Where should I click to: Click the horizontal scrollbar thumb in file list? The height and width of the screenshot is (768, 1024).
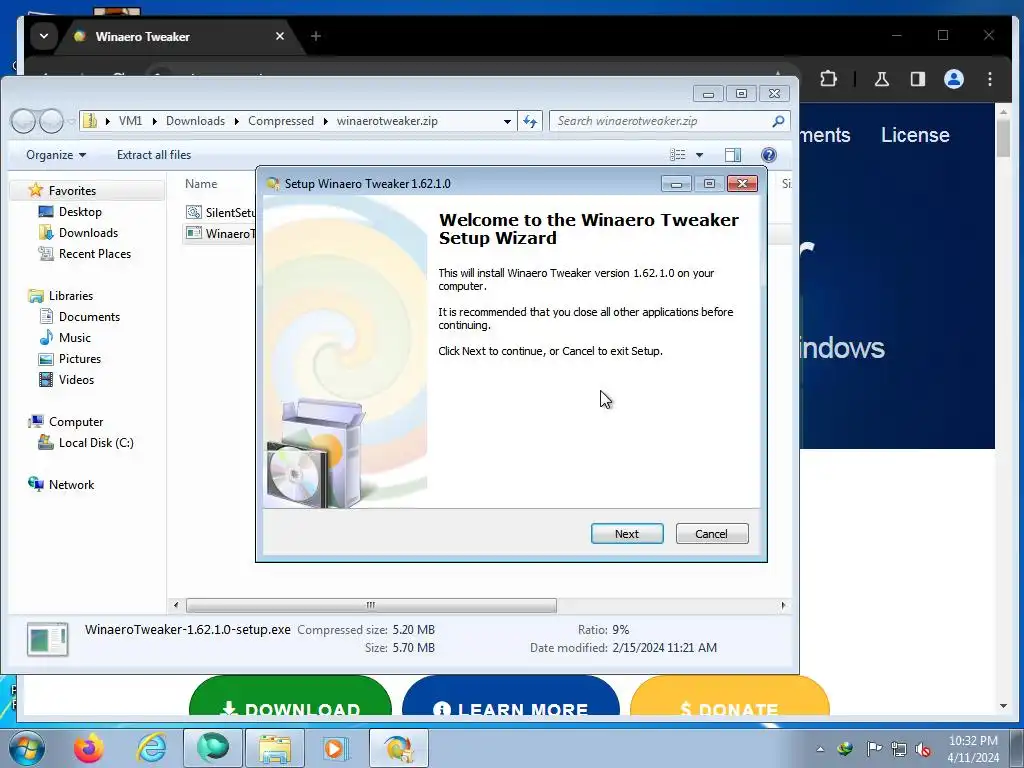tap(371, 605)
